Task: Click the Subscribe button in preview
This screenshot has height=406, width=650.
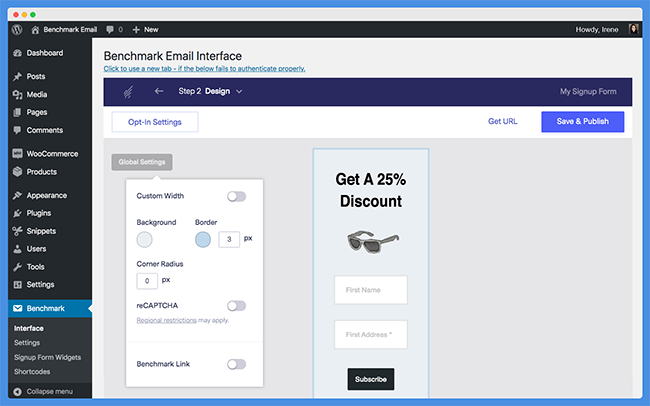Action: click(x=371, y=379)
